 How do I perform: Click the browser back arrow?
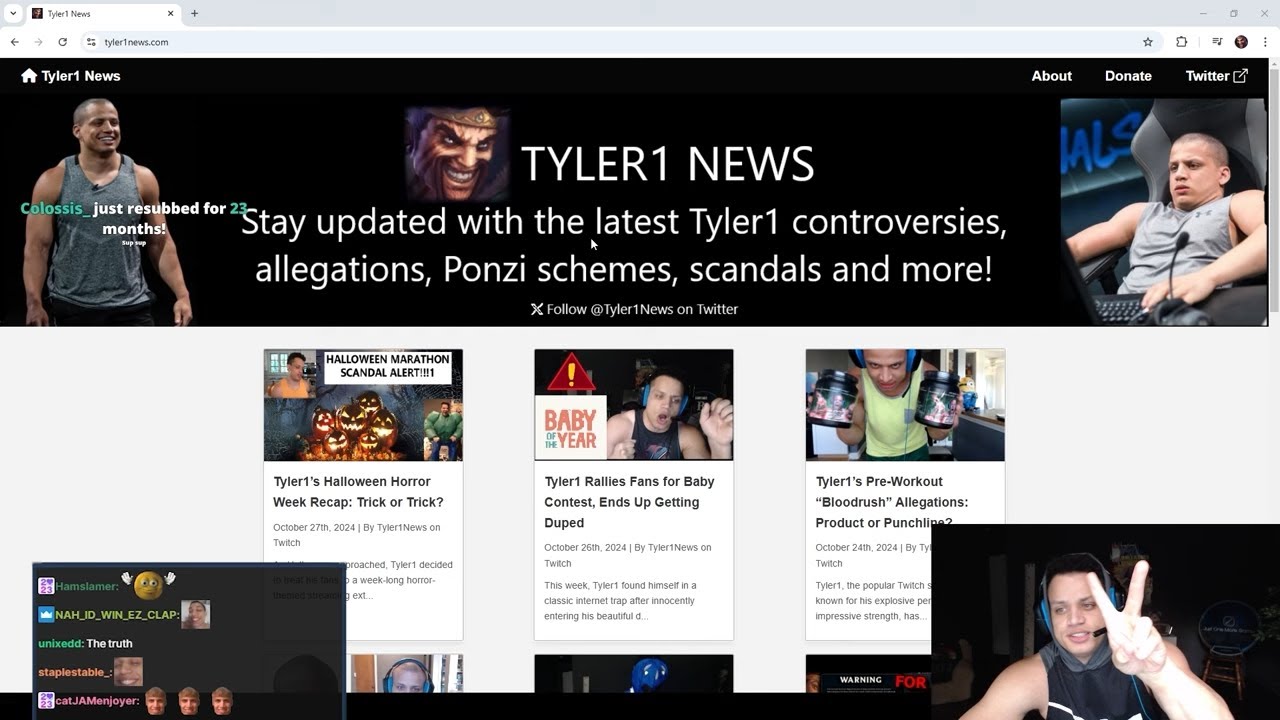(14, 42)
